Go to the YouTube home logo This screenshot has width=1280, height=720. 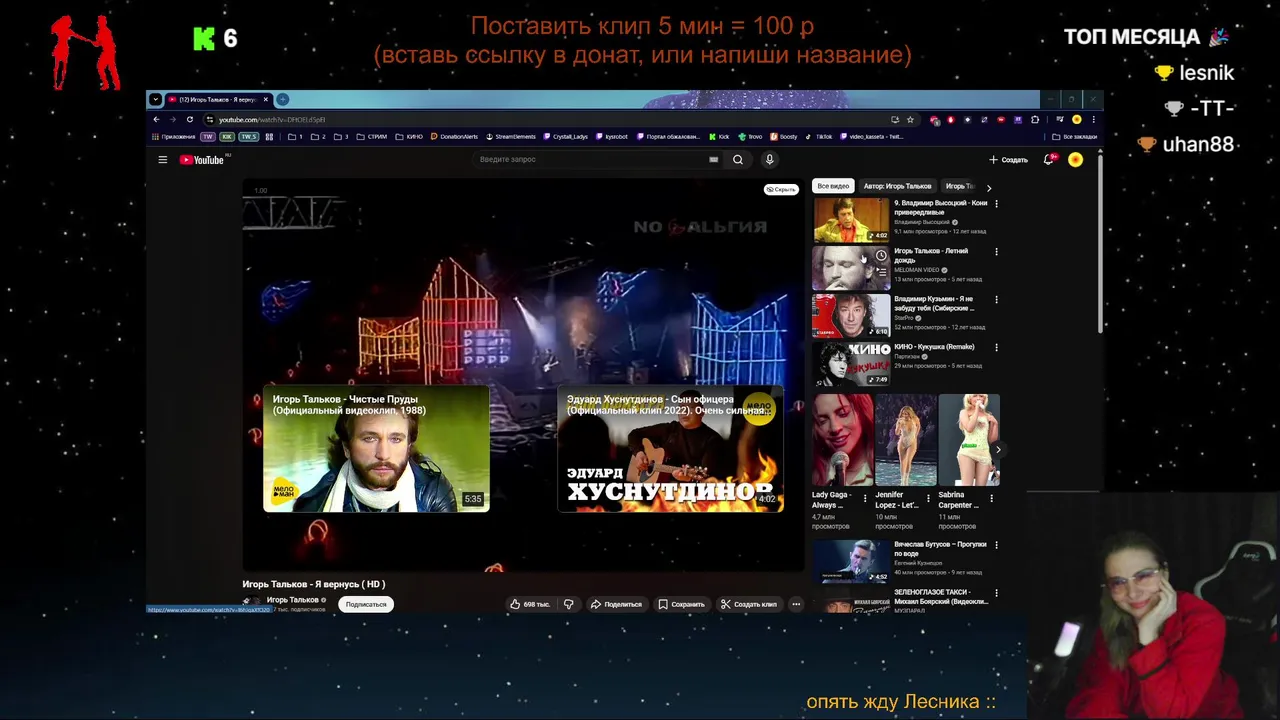tap(203, 160)
